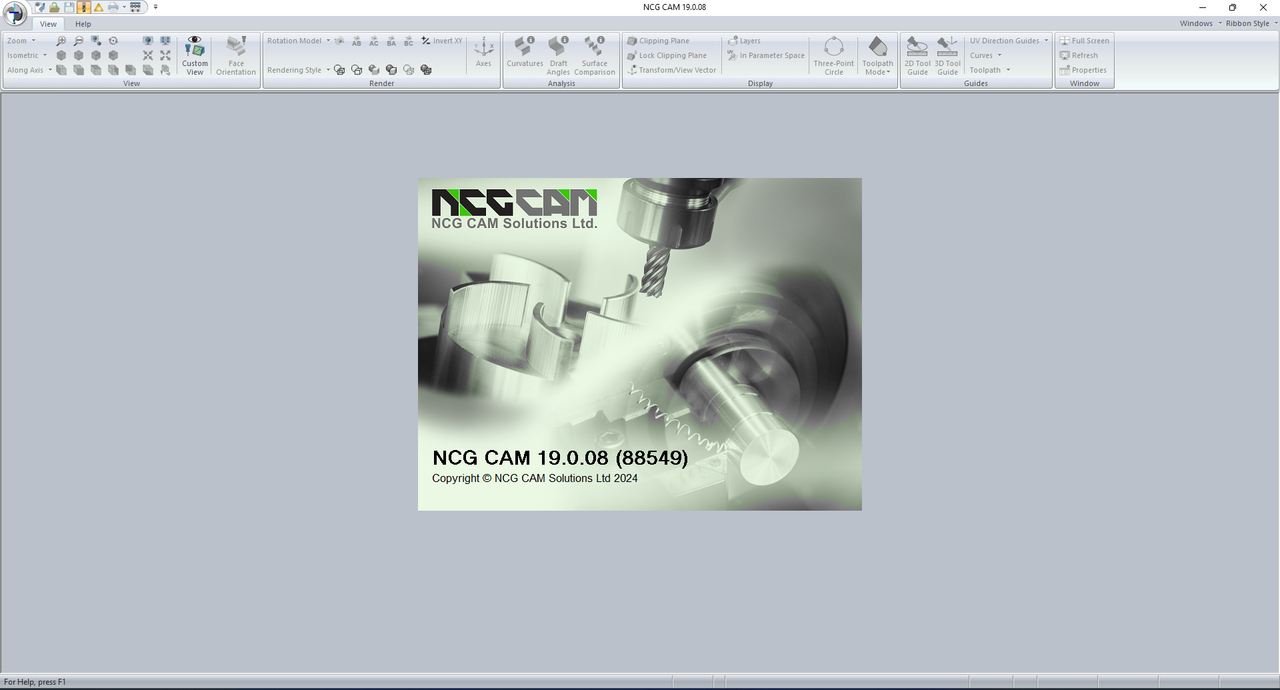
Task: Toggle Clipping Plane
Action: pos(658,41)
